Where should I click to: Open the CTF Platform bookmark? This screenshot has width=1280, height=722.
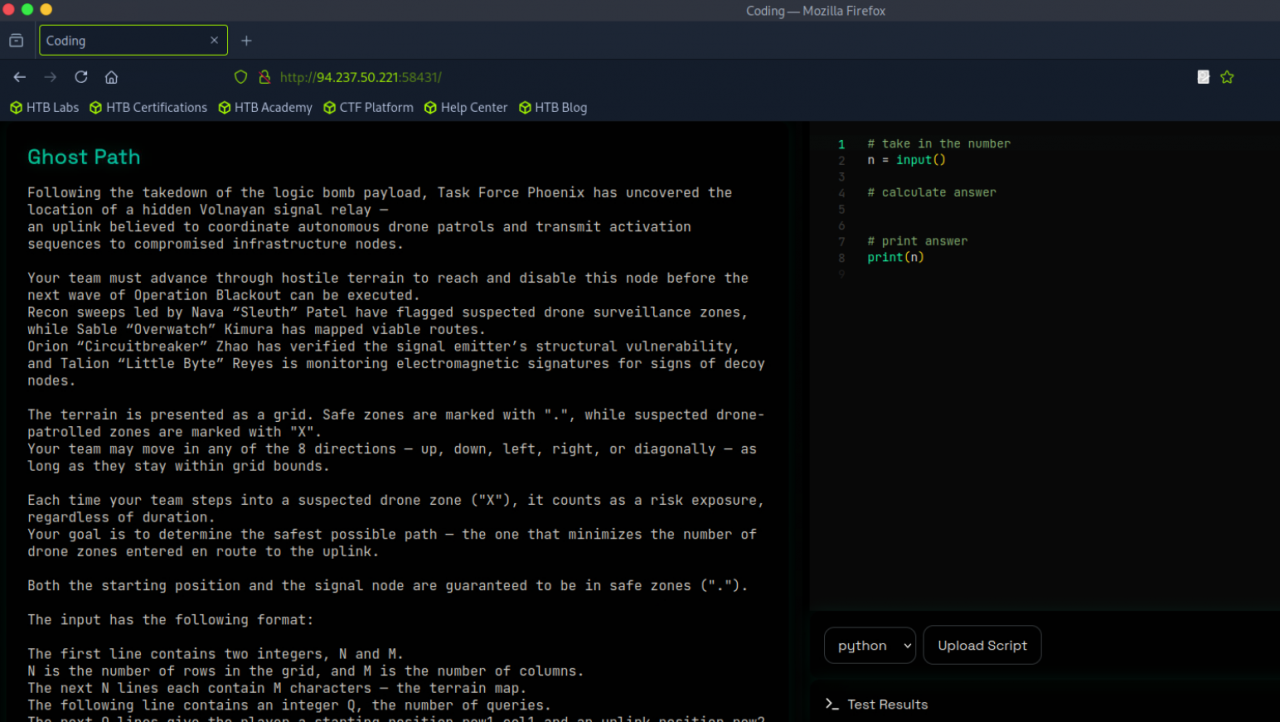click(368, 107)
